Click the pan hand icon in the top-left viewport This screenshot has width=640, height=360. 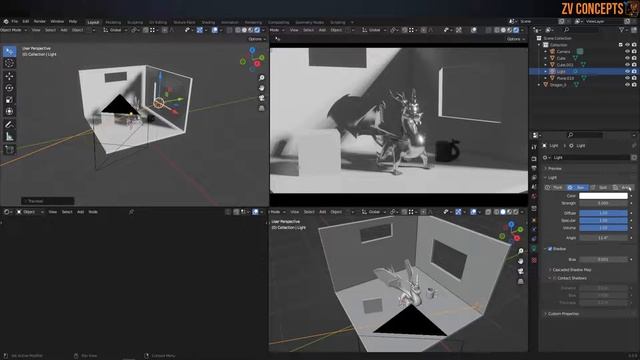(262, 88)
